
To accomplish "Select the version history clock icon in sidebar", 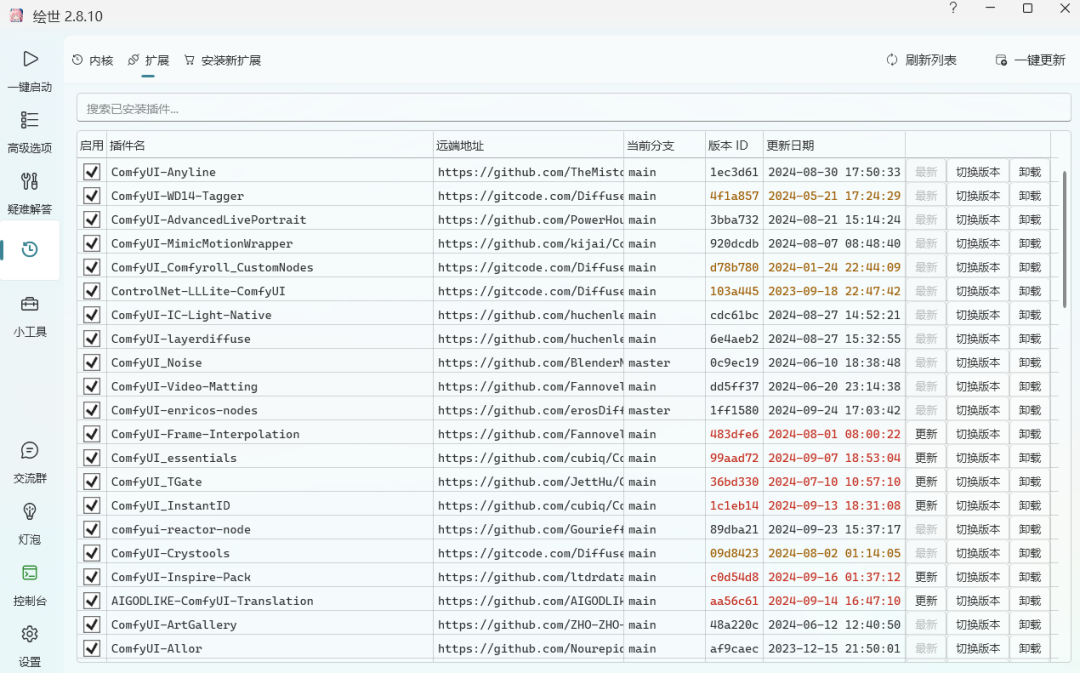I will (30, 249).
